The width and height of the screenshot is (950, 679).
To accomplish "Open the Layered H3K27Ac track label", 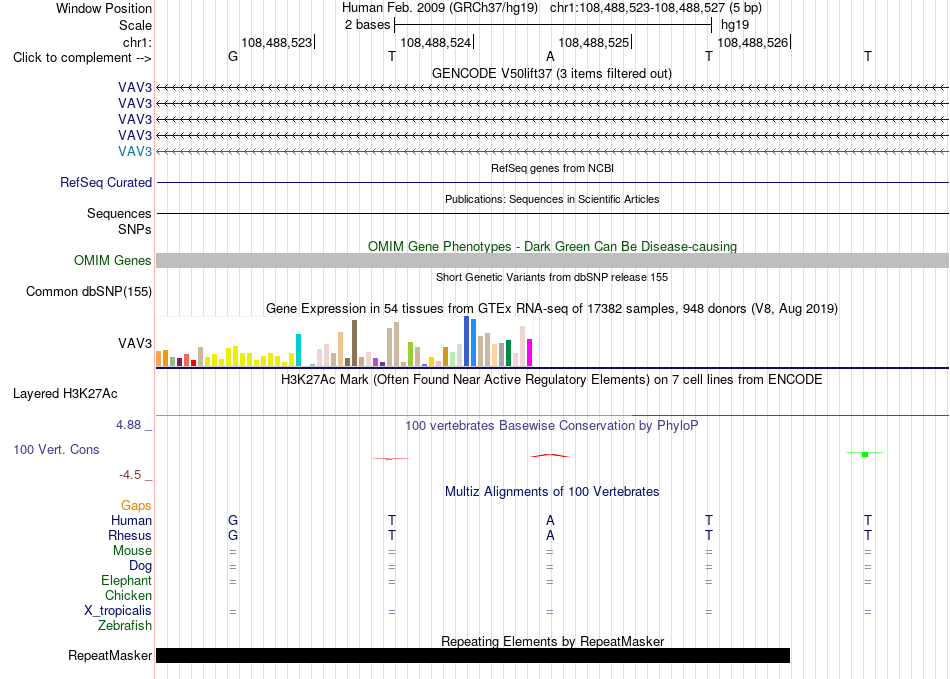I will 65,394.
